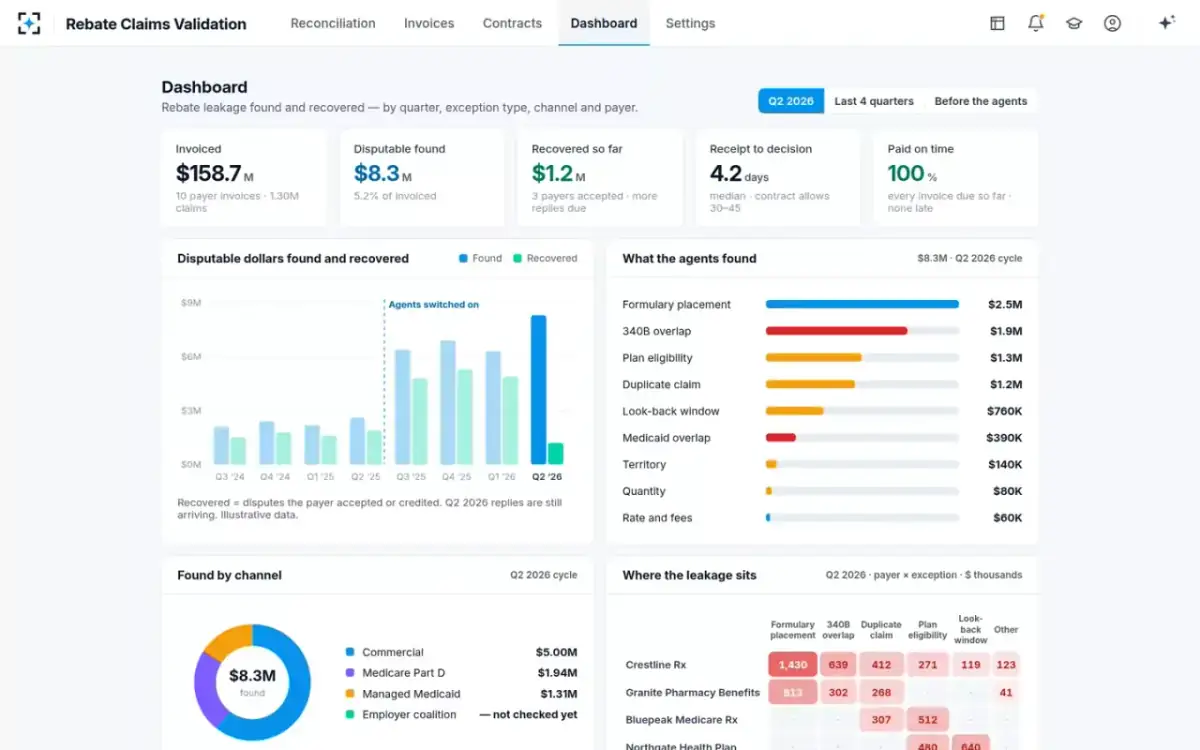This screenshot has width=1200, height=750.
Task: Open the sparkle AI assistant icon
Action: pos(1166,23)
